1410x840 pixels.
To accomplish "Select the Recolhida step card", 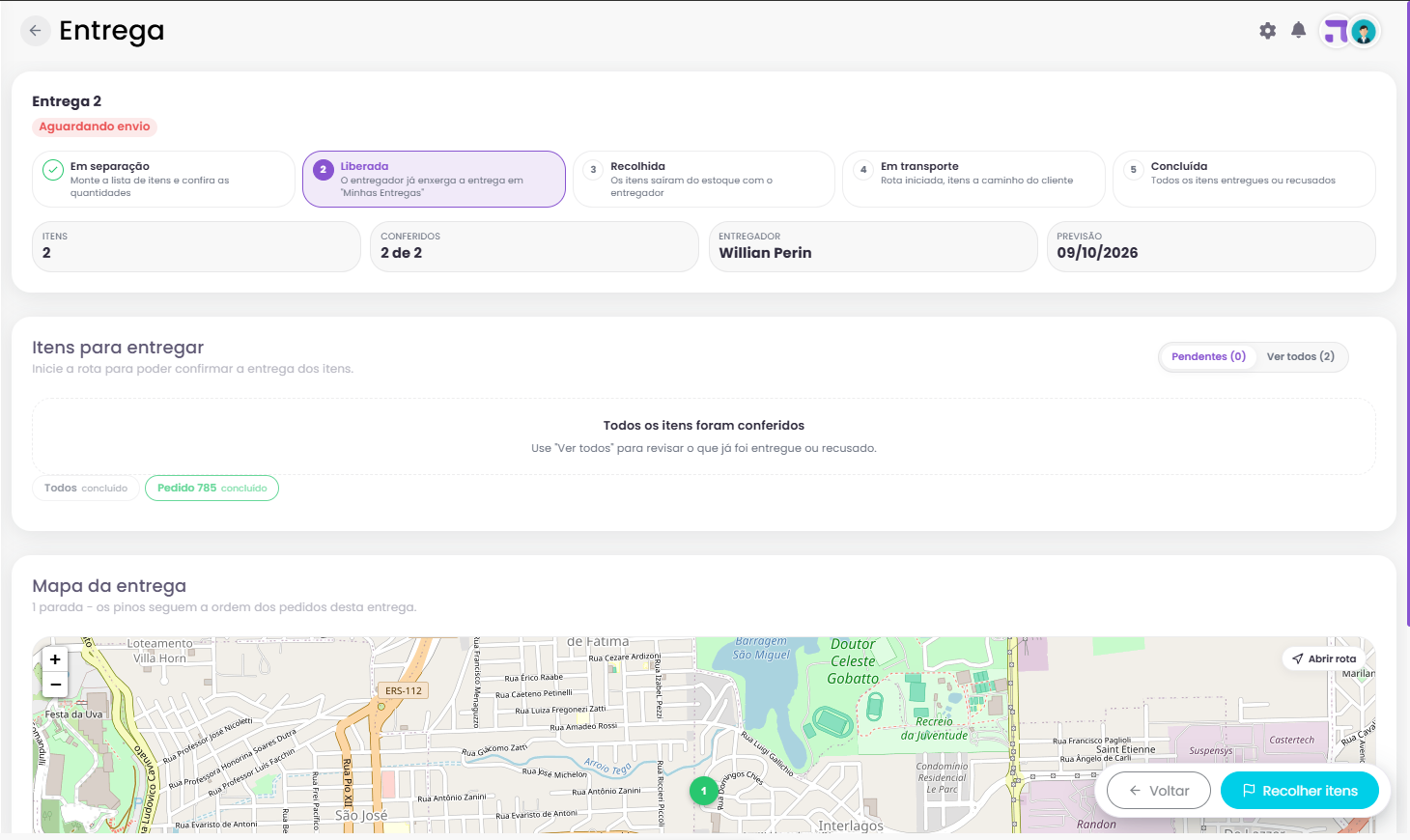I will (704, 179).
